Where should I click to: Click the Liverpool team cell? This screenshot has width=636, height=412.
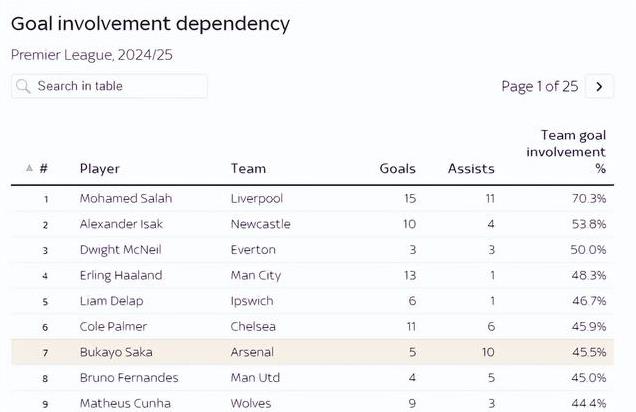pos(256,199)
